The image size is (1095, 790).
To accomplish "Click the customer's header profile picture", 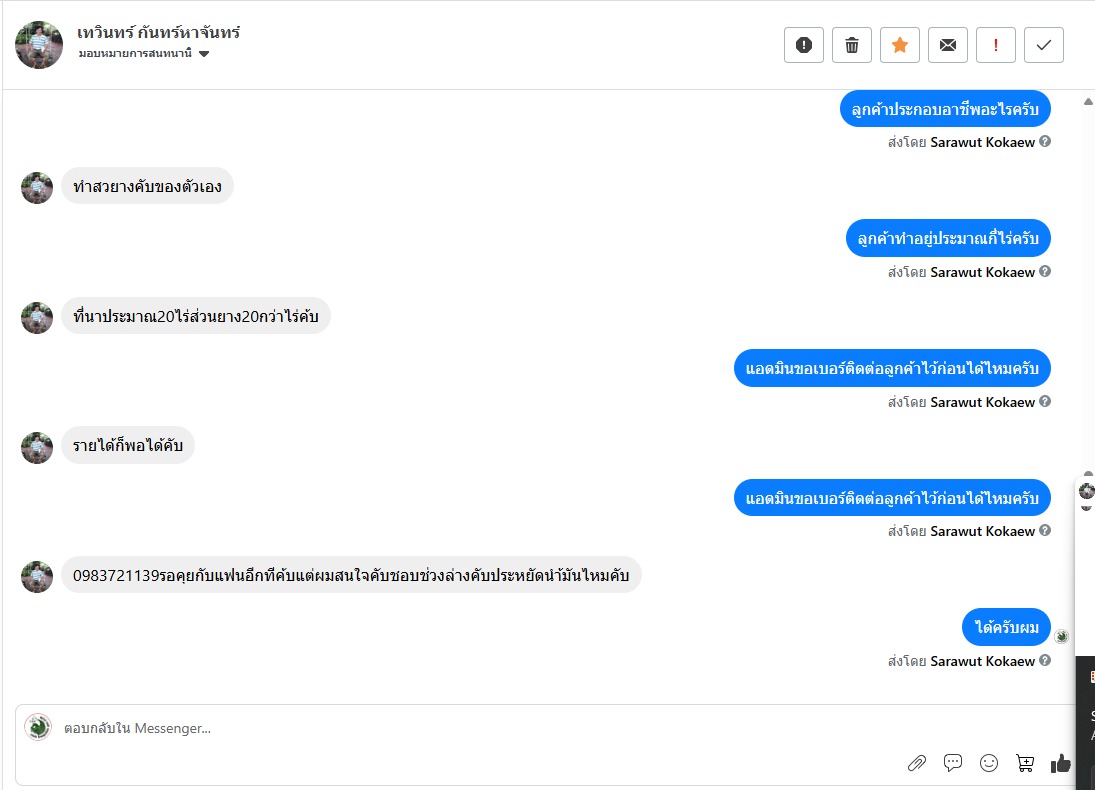I will click(40, 45).
